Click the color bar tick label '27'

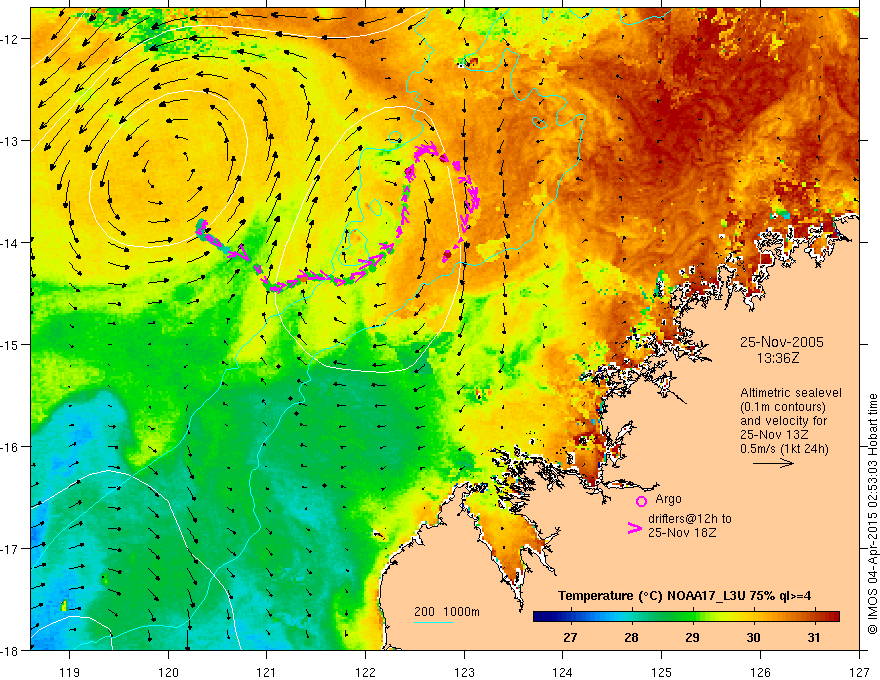pos(570,637)
